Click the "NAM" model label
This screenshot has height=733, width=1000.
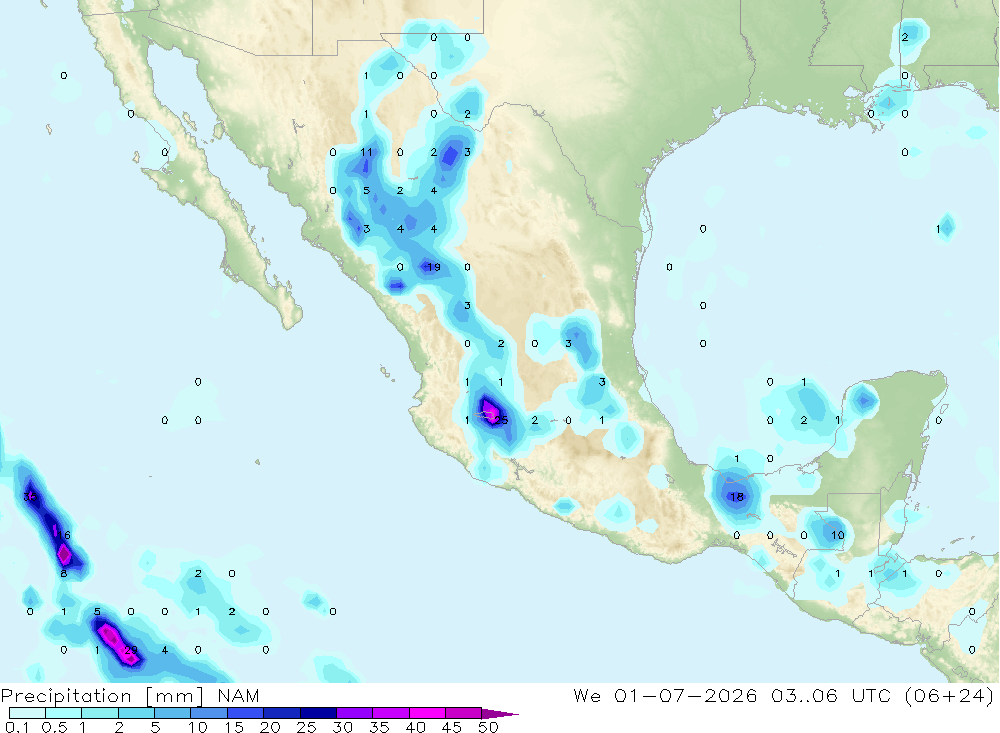(x=239, y=696)
